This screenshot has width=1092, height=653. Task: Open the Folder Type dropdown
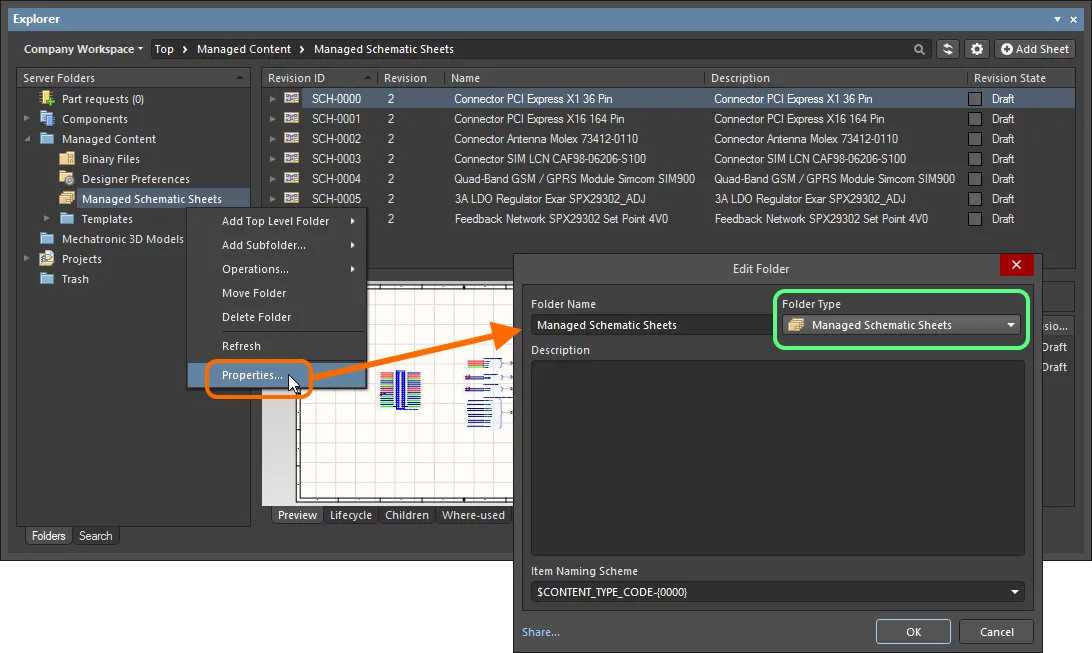(x=1011, y=325)
